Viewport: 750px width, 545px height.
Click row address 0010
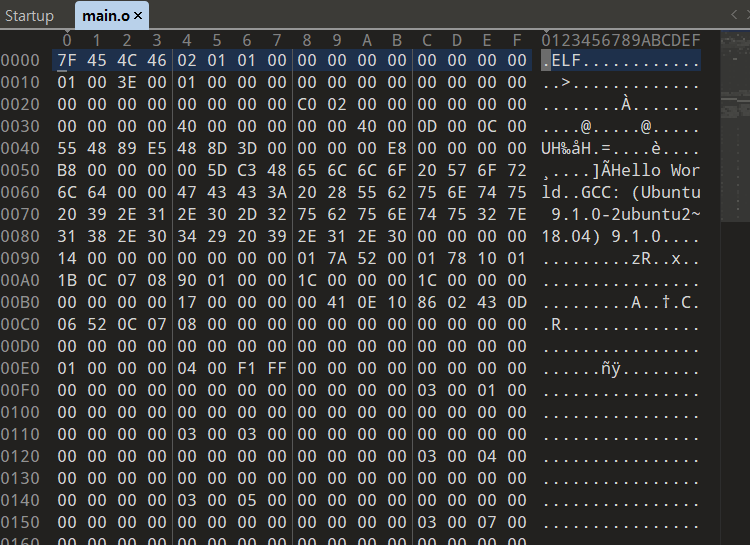pos(20,82)
